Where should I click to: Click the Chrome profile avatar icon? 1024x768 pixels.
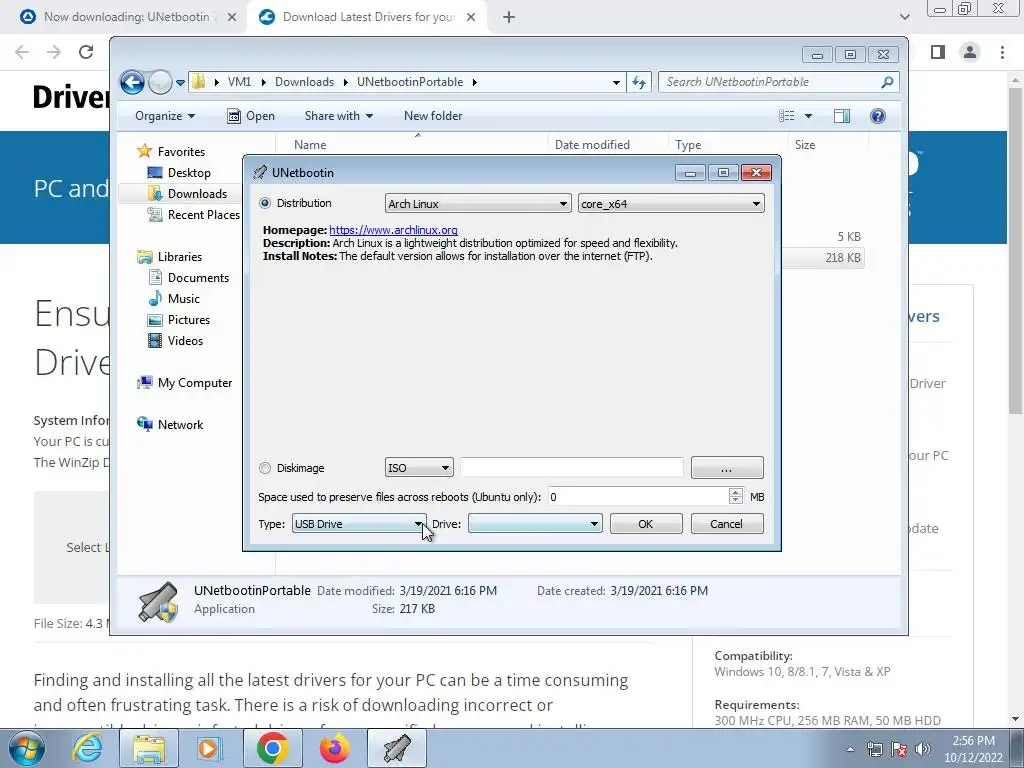pos(970,52)
